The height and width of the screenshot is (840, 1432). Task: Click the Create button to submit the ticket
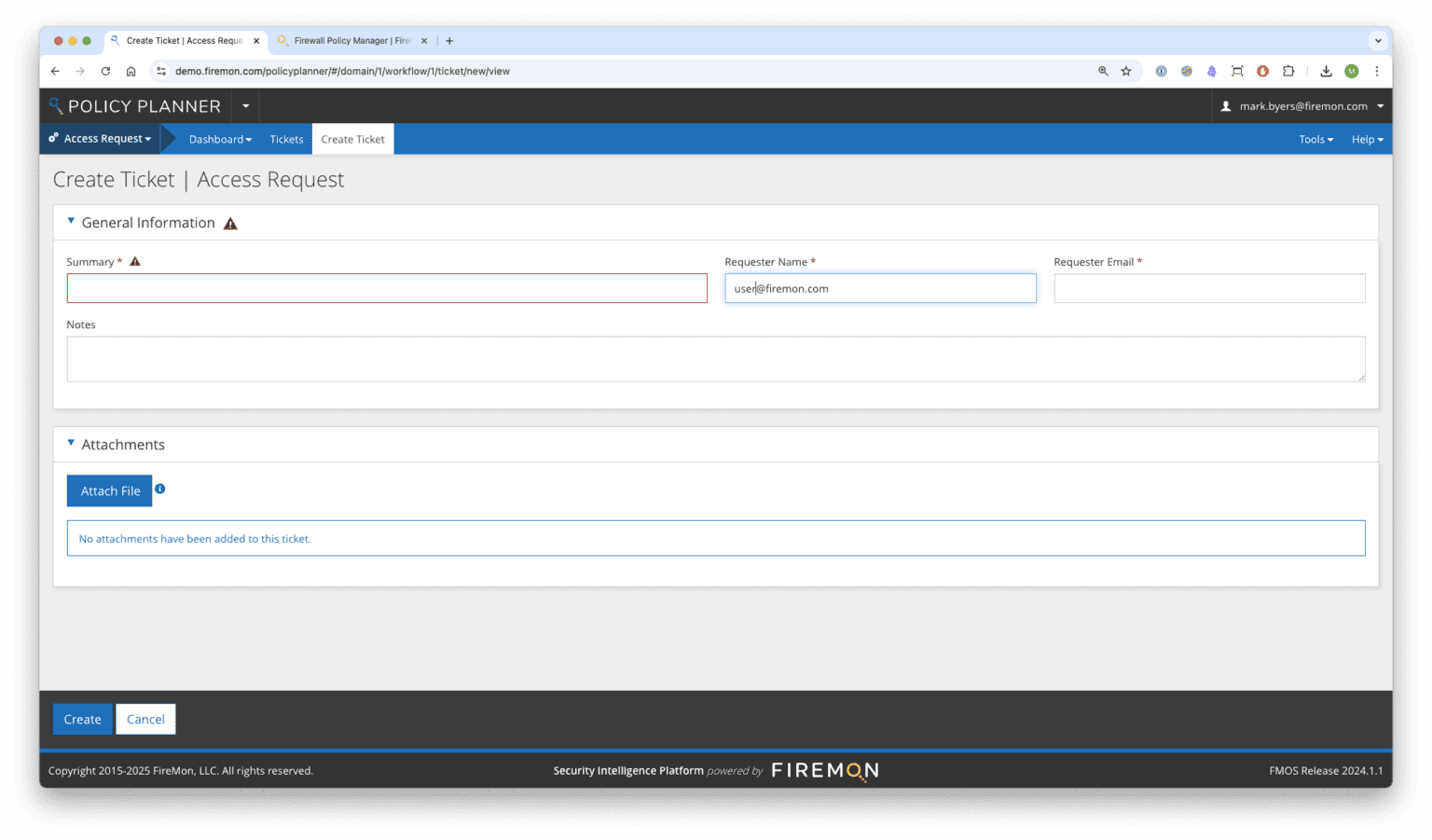[x=82, y=719]
